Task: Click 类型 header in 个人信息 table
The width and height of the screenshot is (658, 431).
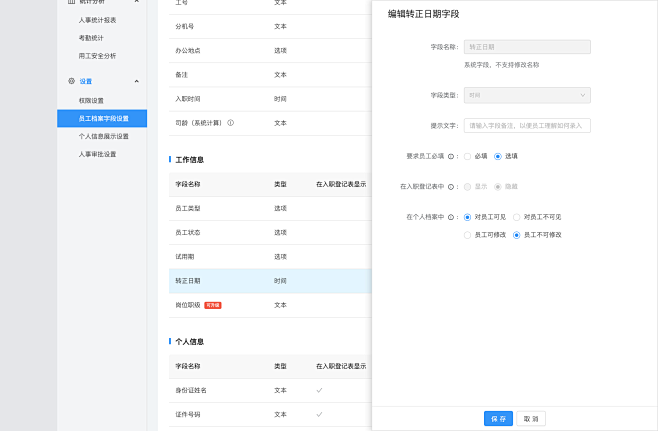Action: coord(280,366)
